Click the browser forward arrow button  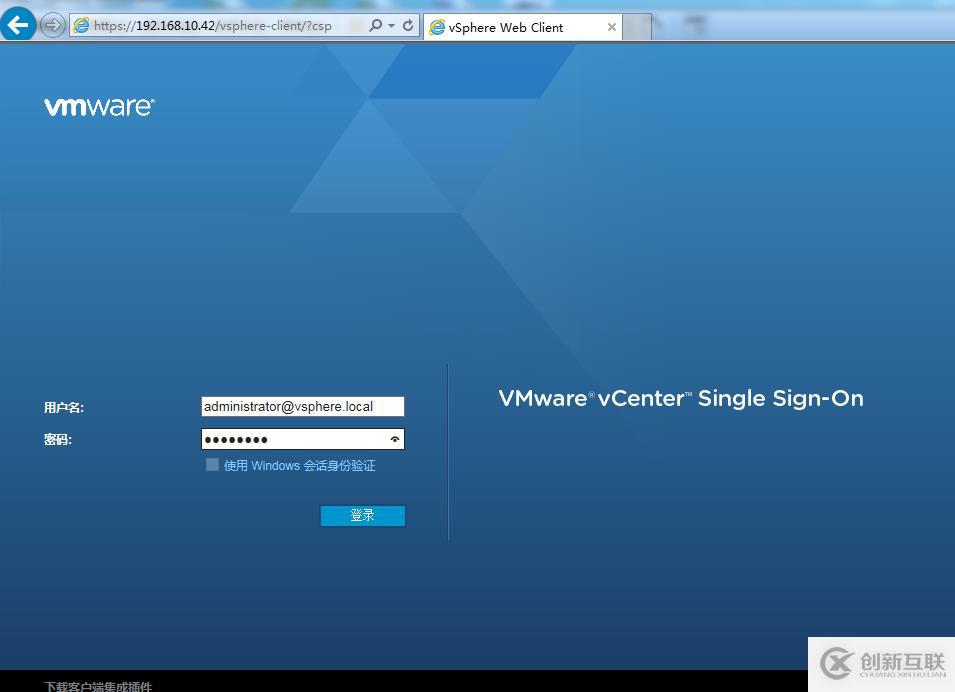[53, 26]
